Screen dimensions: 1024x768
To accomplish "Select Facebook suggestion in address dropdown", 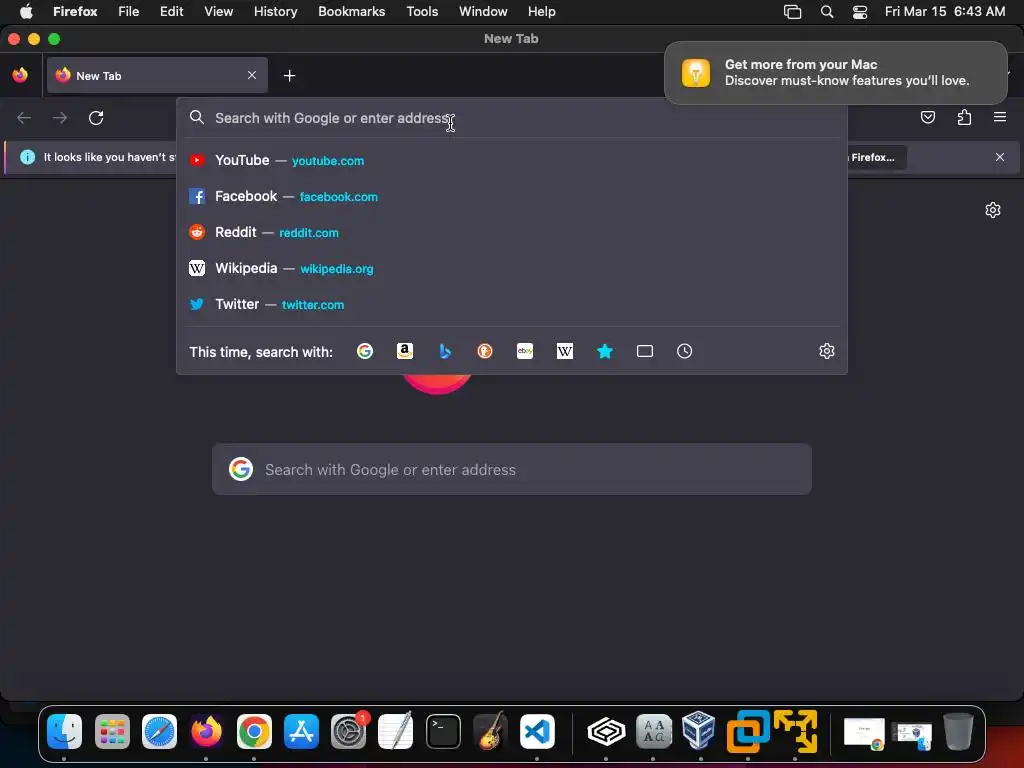I will [512, 196].
